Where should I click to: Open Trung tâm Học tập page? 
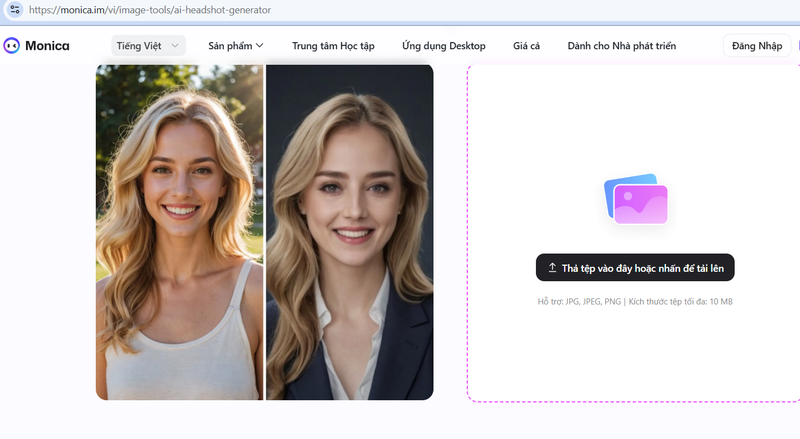pos(333,46)
